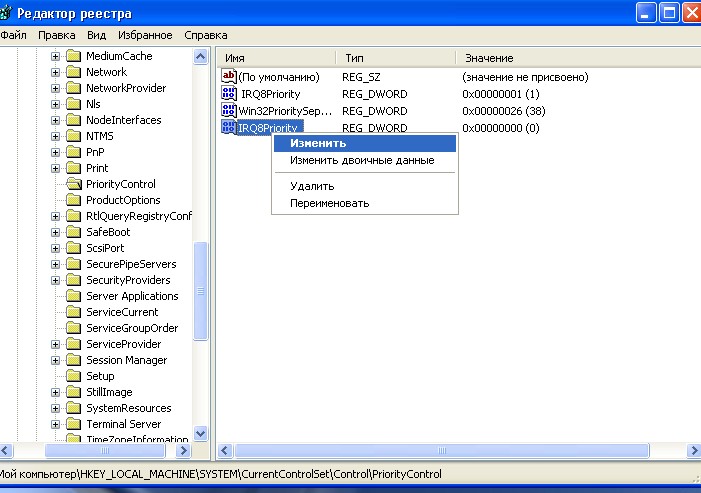Click the string icon of (По умолчанию) value
Screen dimensions: 701x493
click(228, 76)
